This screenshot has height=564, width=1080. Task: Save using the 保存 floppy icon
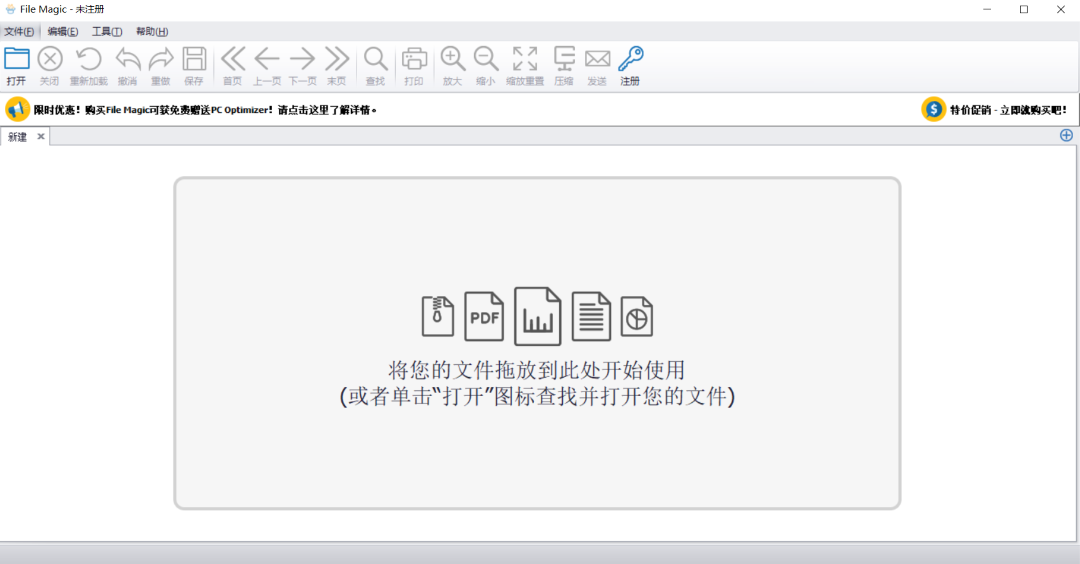coord(194,59)
